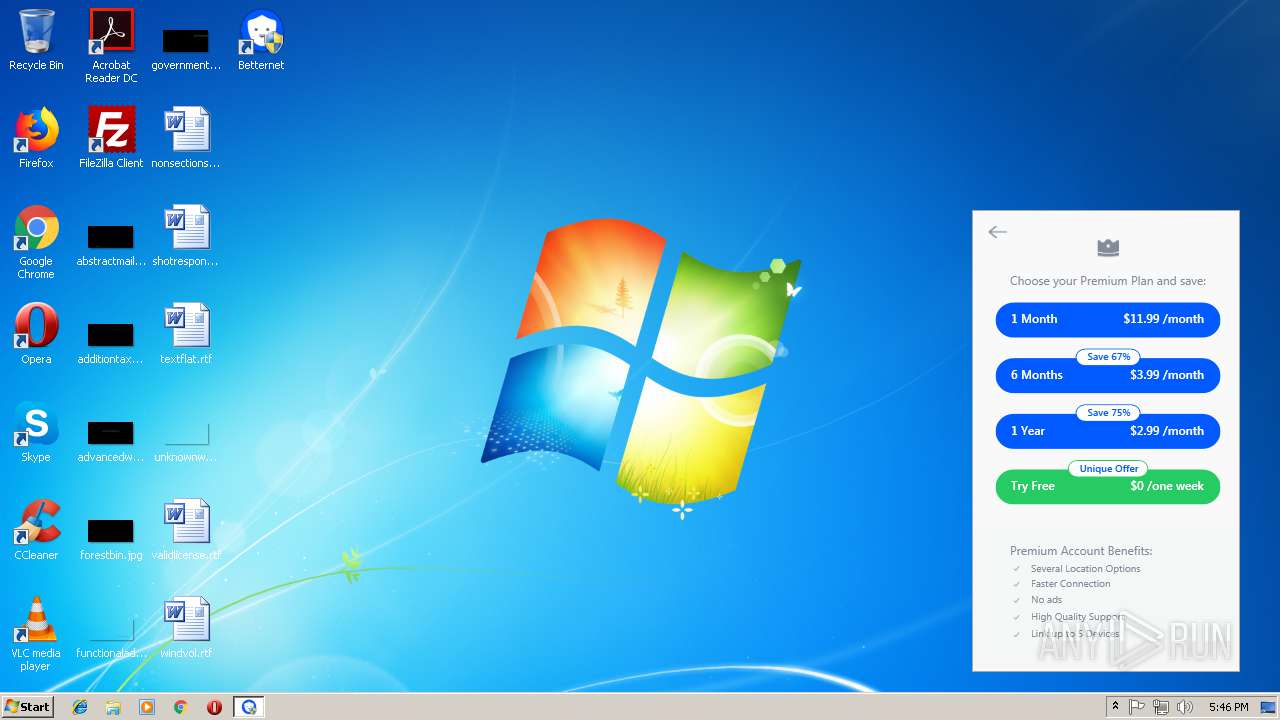Open the CCleaner desktop shortcut
1280x720 pixels.
[x=36, y=531]
